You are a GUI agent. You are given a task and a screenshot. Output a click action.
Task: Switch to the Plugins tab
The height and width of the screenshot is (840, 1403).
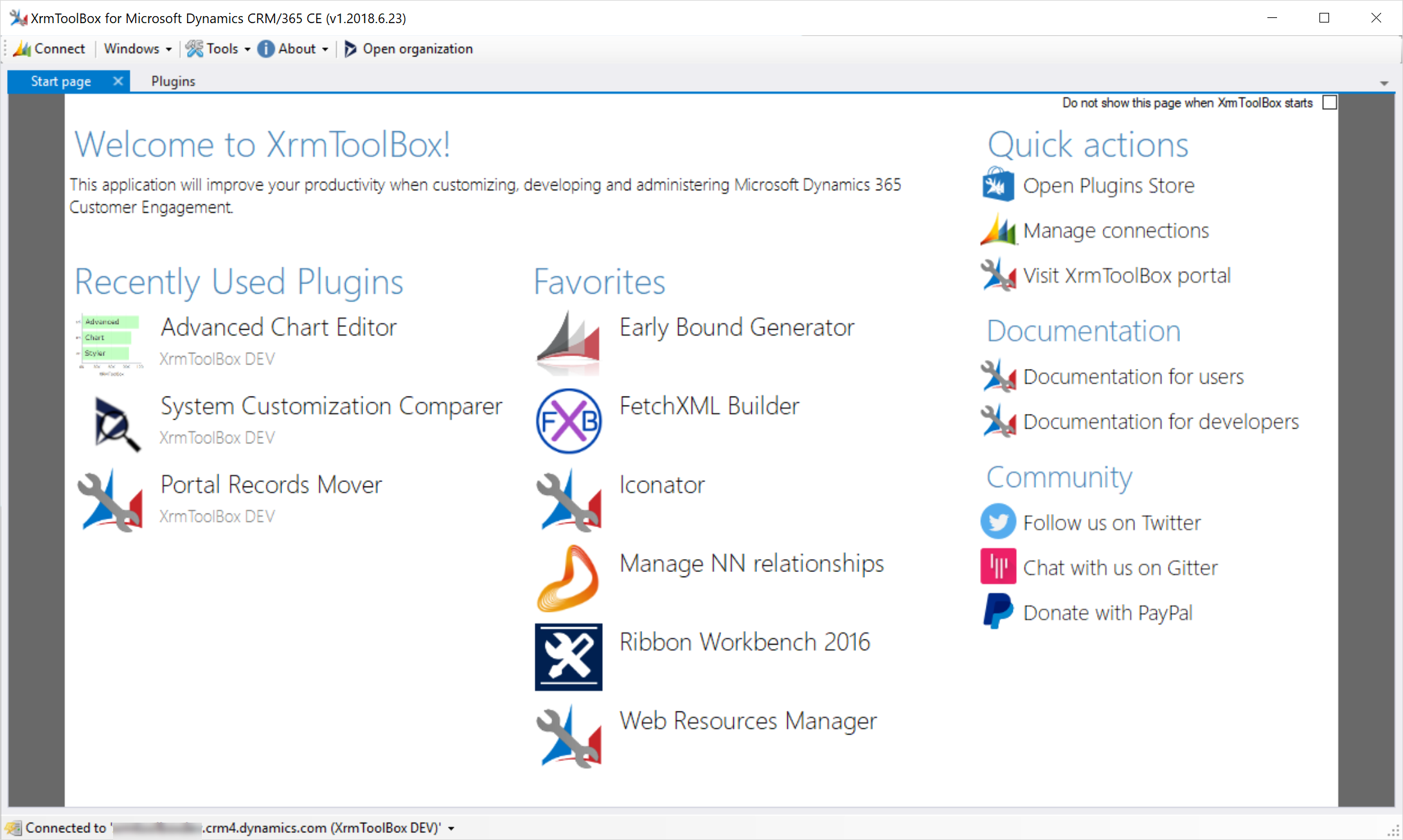[173, 82]
